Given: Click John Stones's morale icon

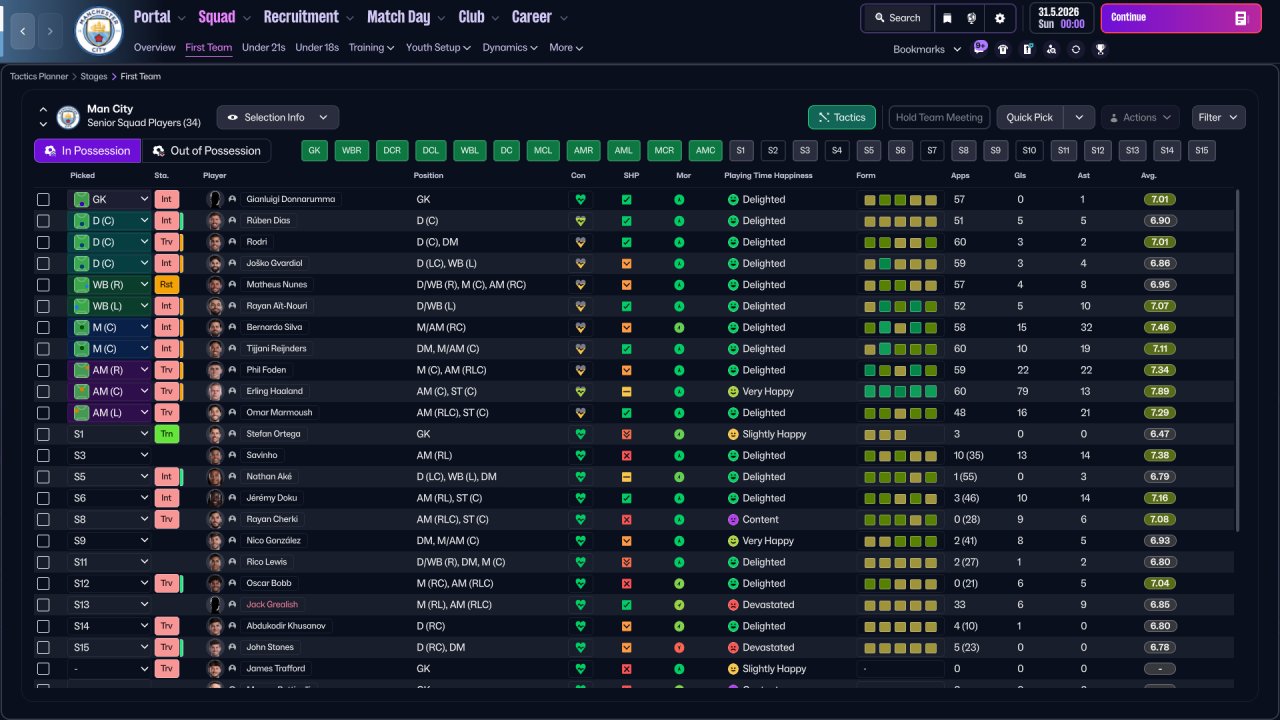Looking at the screenshot, I should (x=679, y=647).
